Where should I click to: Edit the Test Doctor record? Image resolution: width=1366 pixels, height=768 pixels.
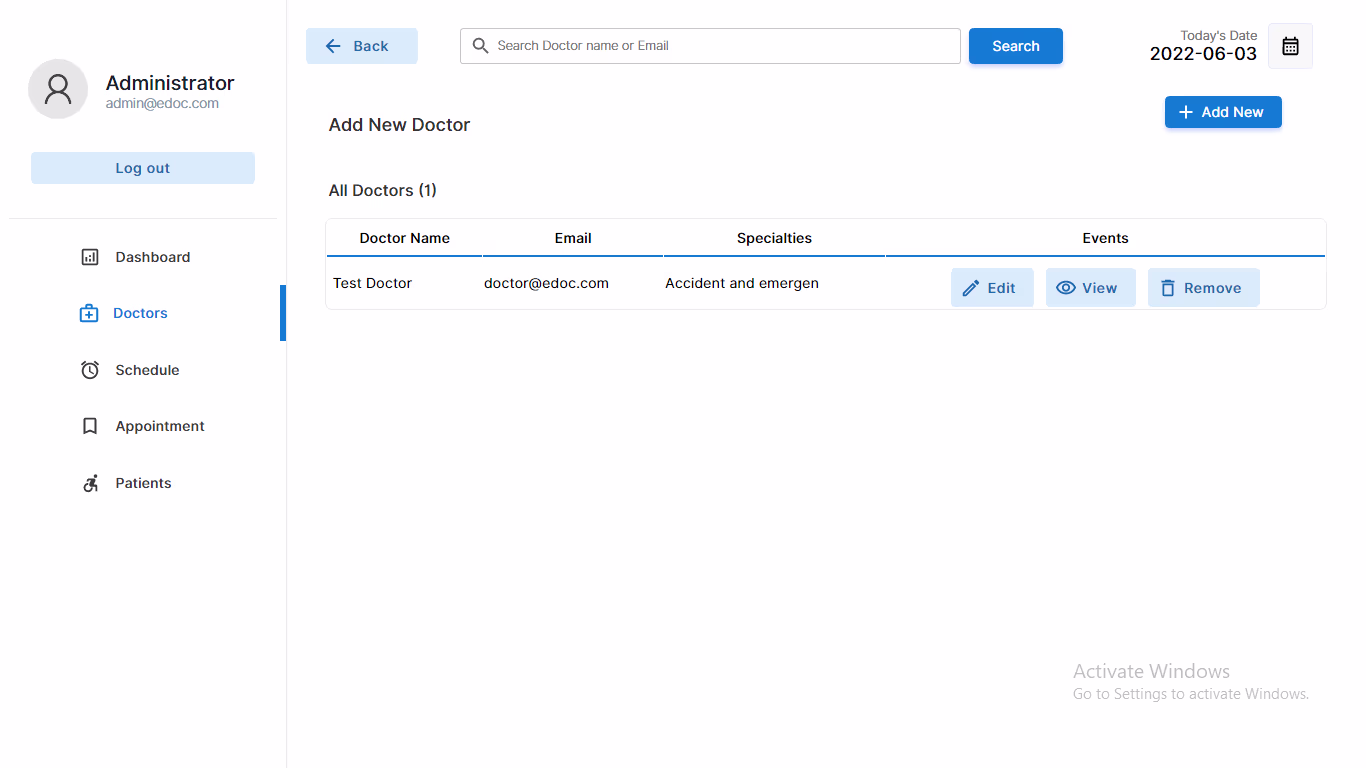[992, 288]
